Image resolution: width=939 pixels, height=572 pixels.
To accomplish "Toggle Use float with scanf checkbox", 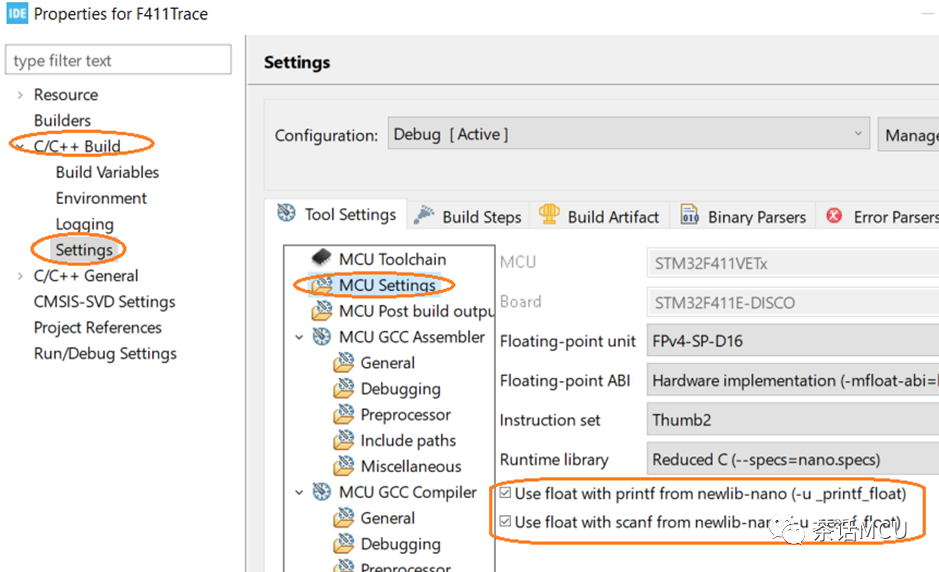I will [x=505, y=521].
